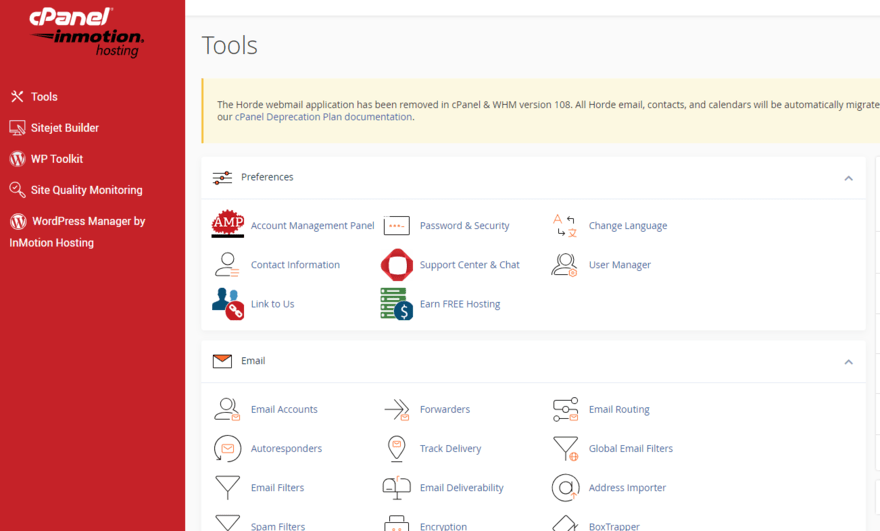Viewport: 880px width, 531px height.
Task: Open Password & Security link
Action: click(465, 226)
